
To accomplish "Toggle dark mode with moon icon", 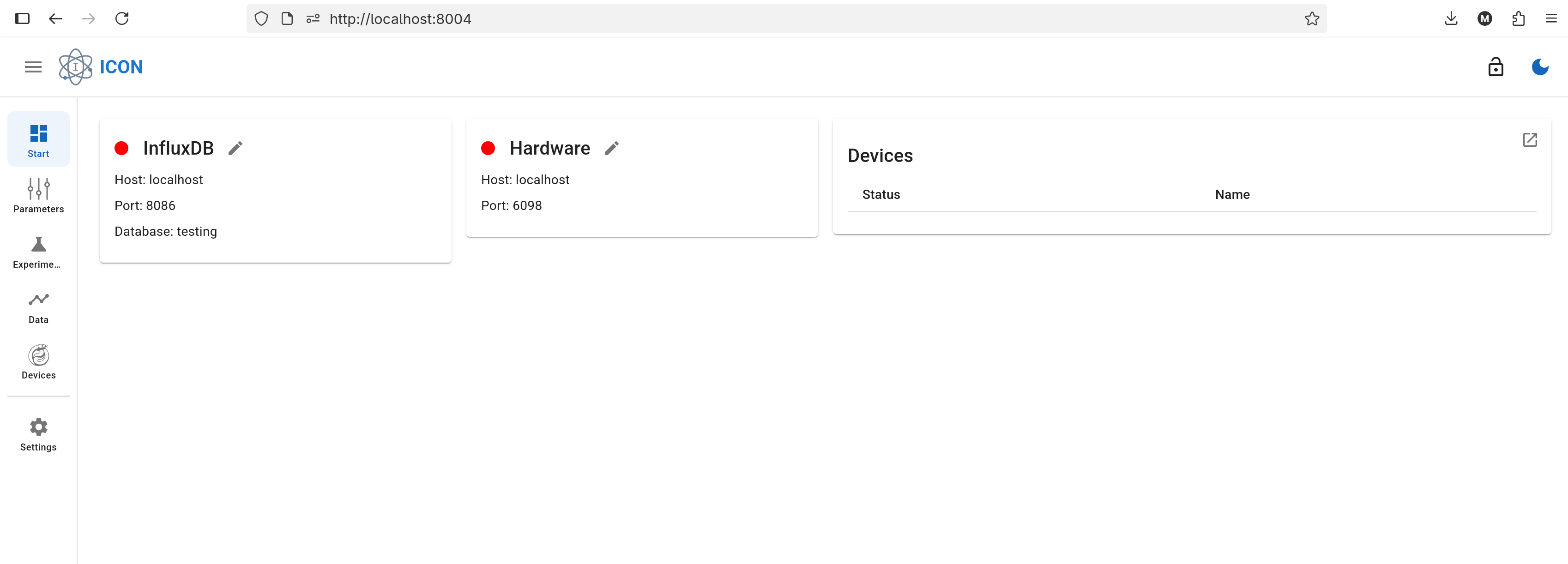I will [1539, 67].
